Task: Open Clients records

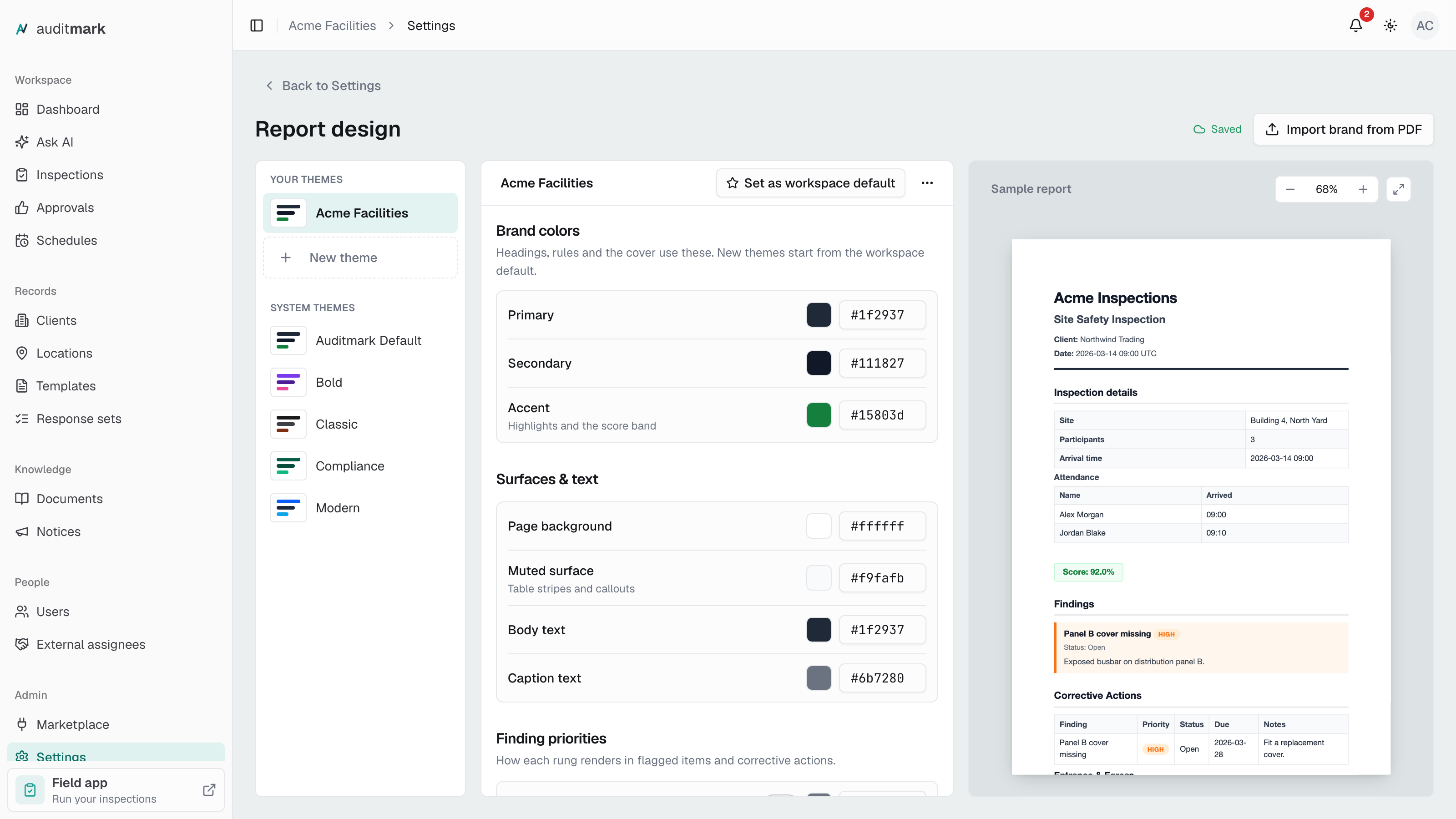Action: pos(116,320)
